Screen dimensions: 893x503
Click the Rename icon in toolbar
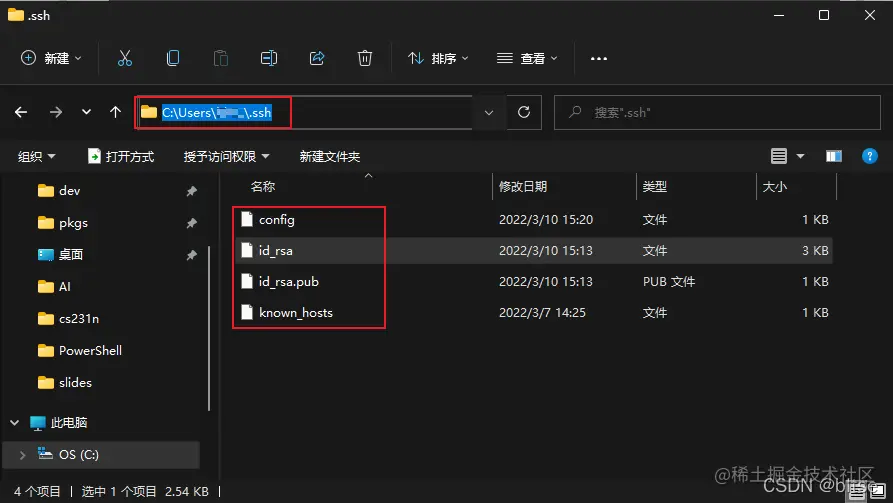269,58
